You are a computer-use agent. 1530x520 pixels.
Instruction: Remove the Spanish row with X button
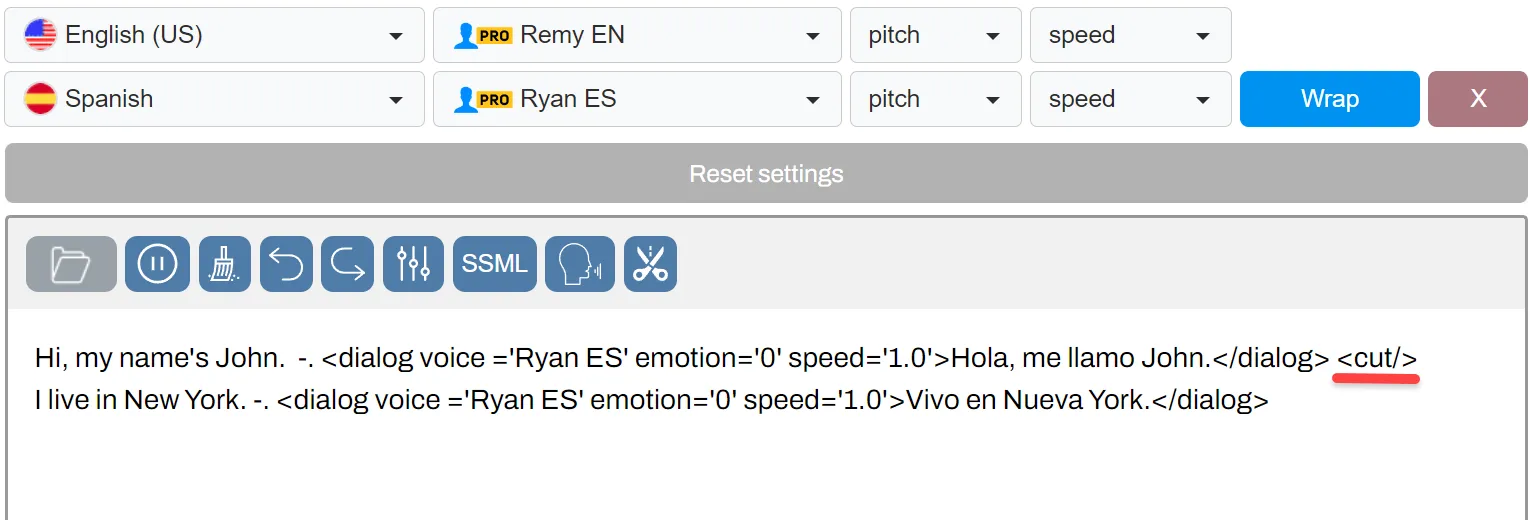1478,99
